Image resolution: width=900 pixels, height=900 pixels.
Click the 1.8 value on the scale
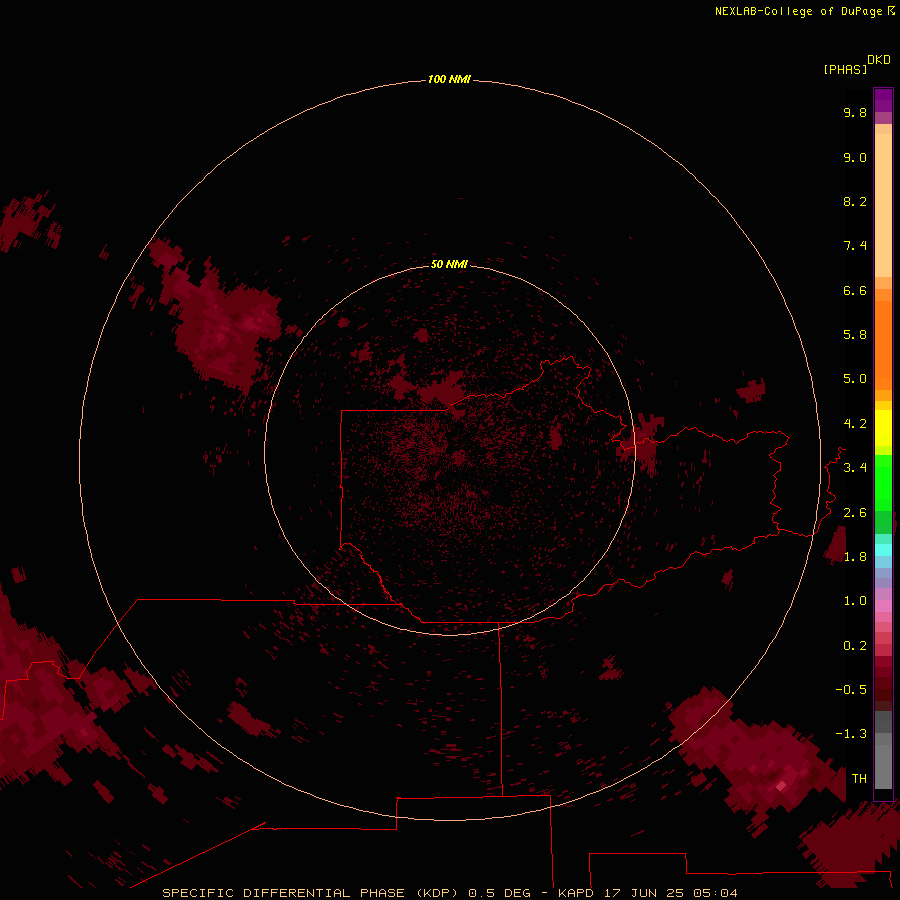pos(855,557)
